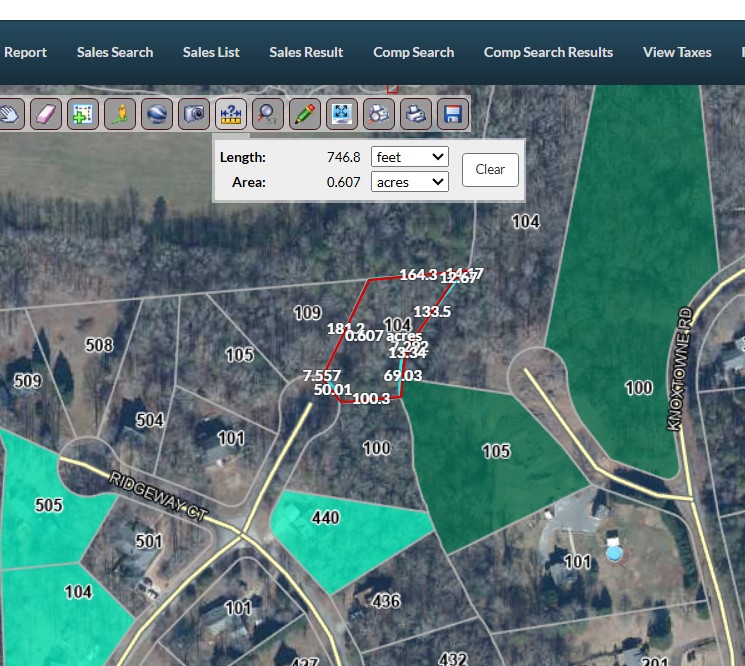Viewport: 745px width, 666px height.
Task: Open the length units dropdown showing feet
Action: tap(409, 157)
